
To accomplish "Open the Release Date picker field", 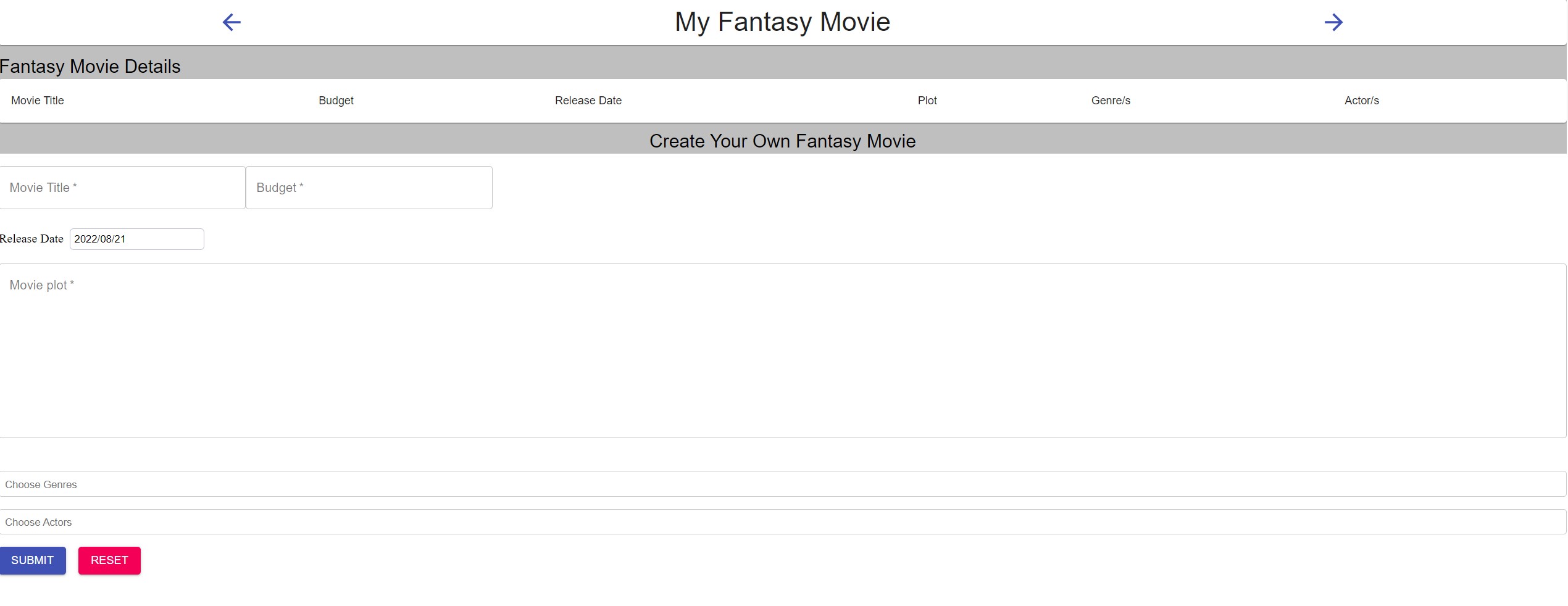I will 136,239.
